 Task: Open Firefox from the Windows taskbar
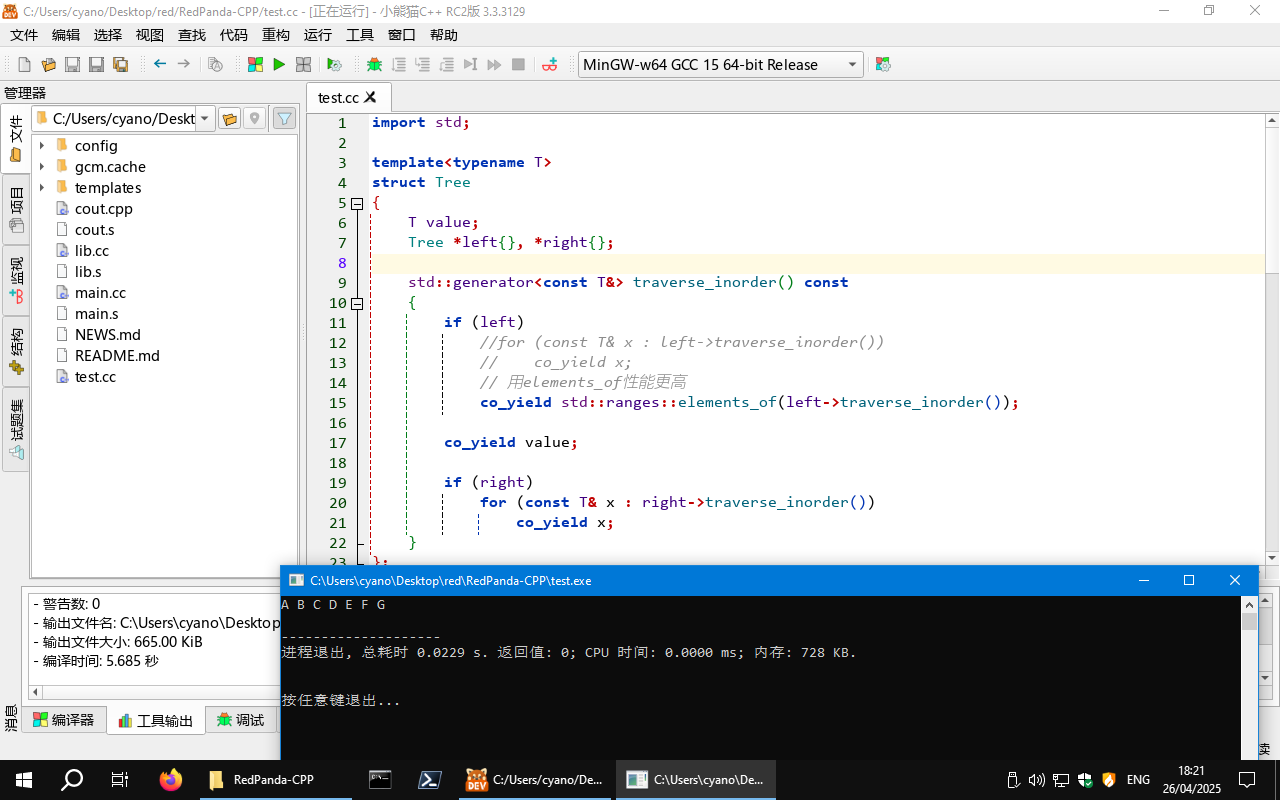tap(171, 780)
